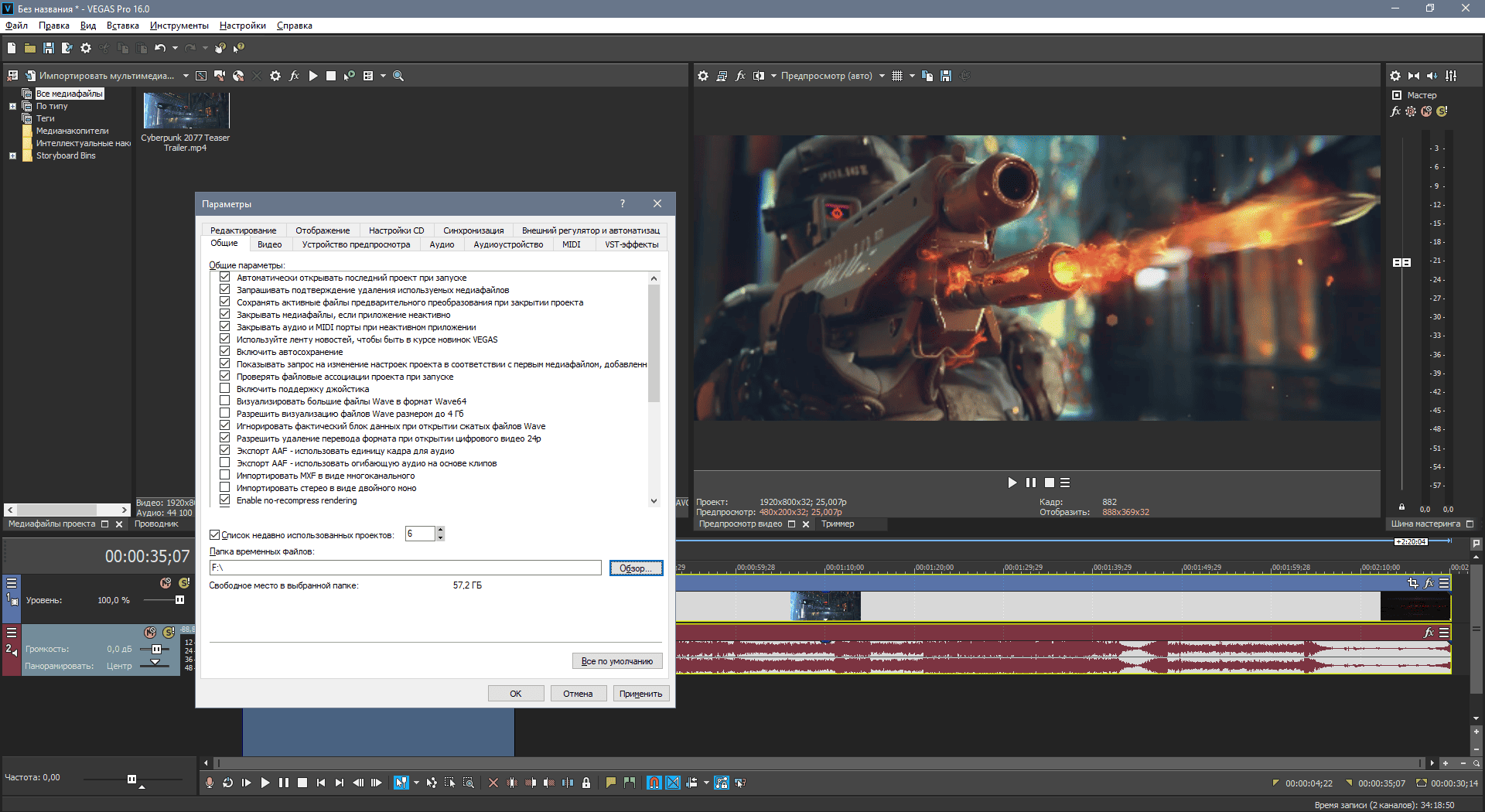Viewport: 1485px width, 812px height.
Task: Open the import media dropdown arrow
Action: (x=186, y=76)
